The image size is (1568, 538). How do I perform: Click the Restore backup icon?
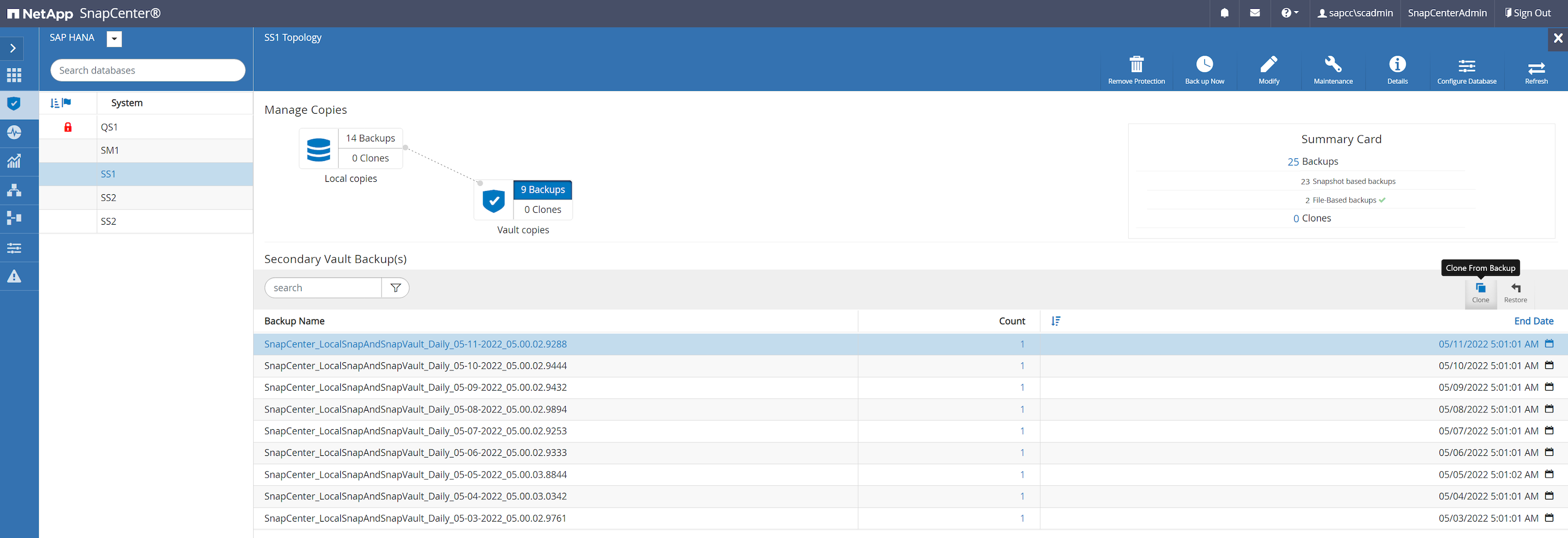pyautogui.click(x=1515, y=289)
